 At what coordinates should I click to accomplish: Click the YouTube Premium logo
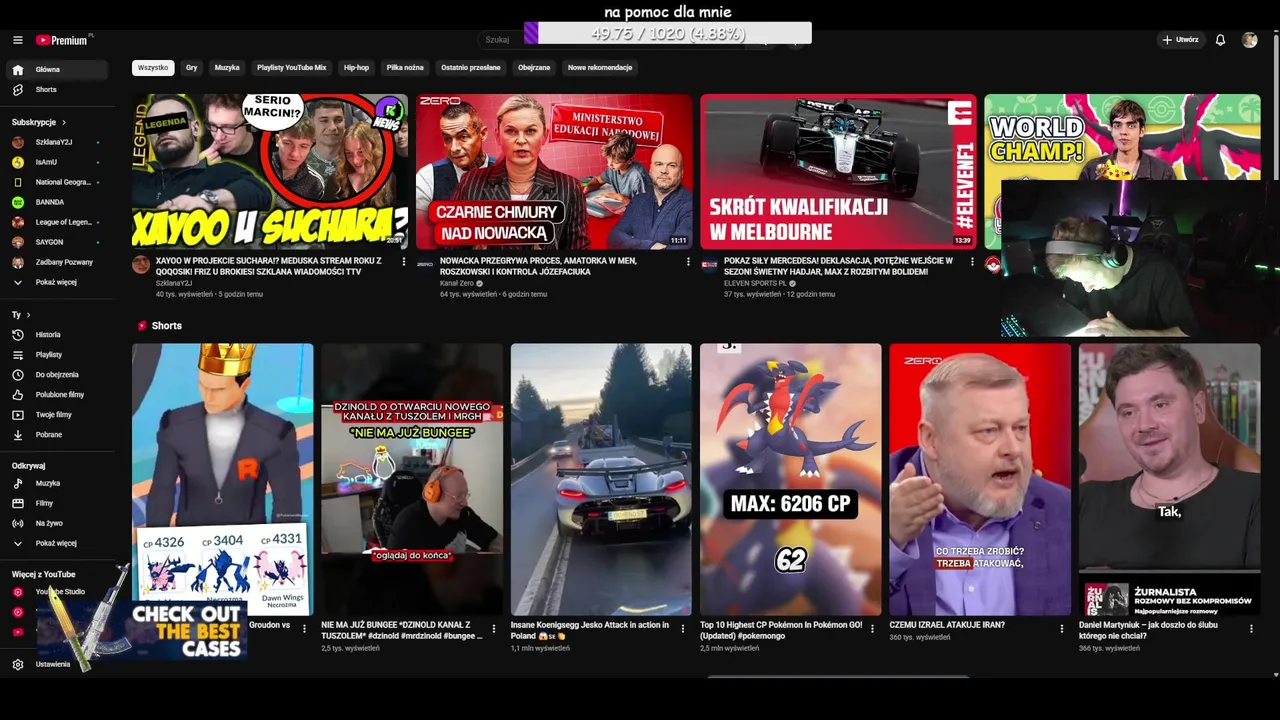64,40
